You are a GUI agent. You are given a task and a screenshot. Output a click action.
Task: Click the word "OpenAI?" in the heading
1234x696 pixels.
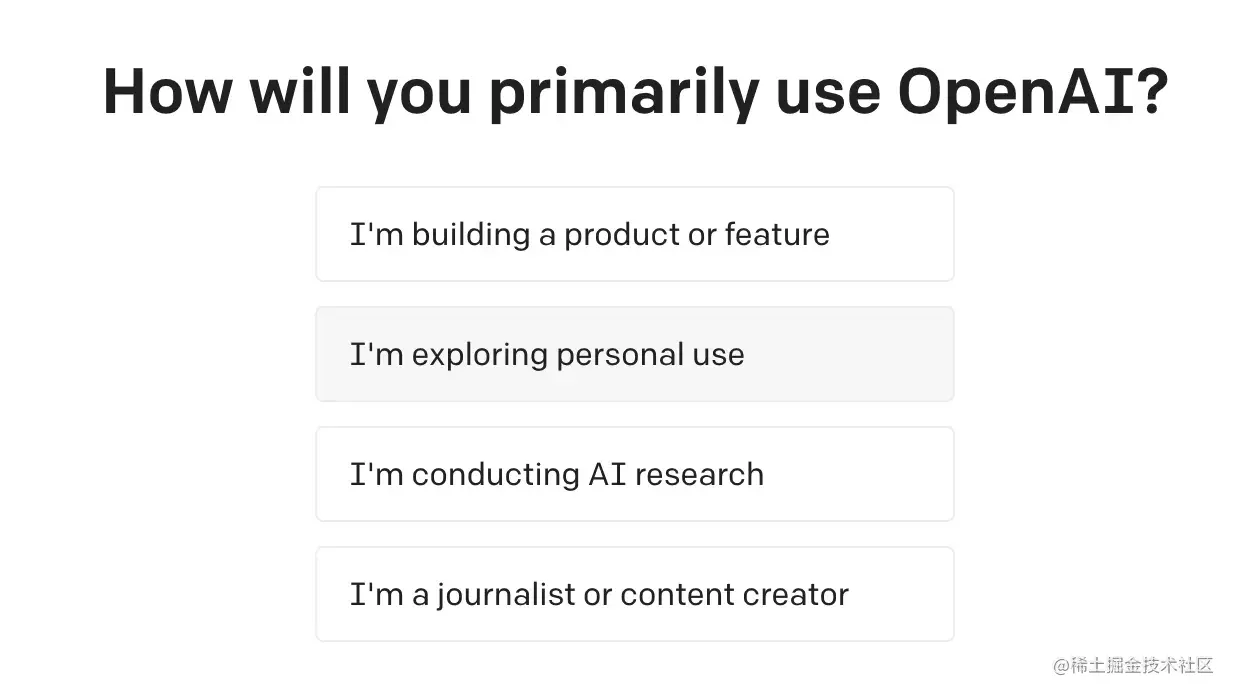point(1032,92)
